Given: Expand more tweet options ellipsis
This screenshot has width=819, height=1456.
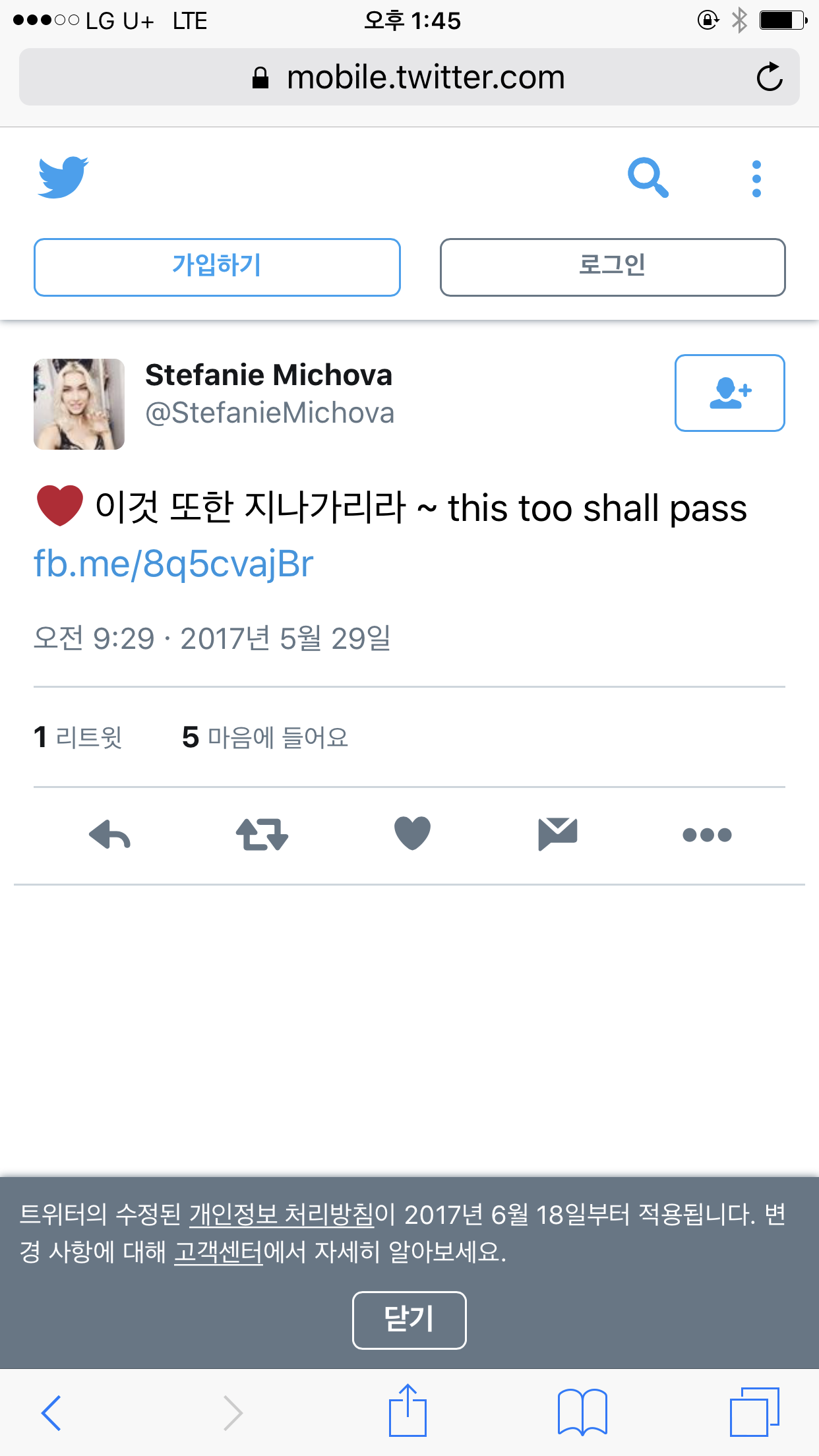Looking at the screenshot, I should (x=707, y=835).
